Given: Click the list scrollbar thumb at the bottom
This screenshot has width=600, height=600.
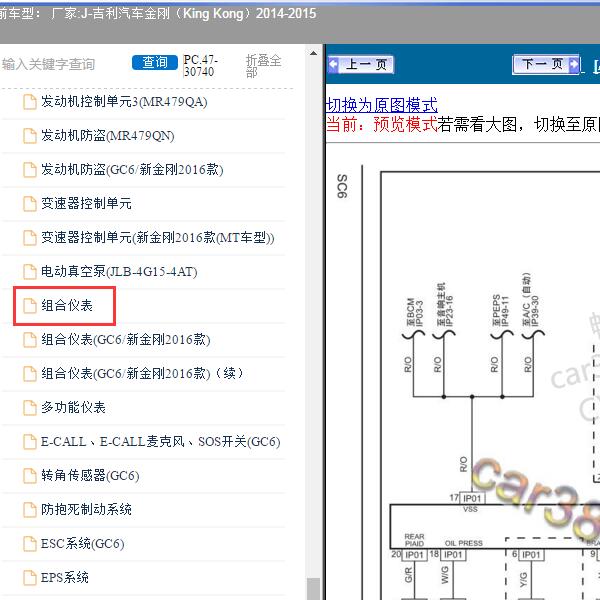Looking at the screenshot, I should click(313, 589).
